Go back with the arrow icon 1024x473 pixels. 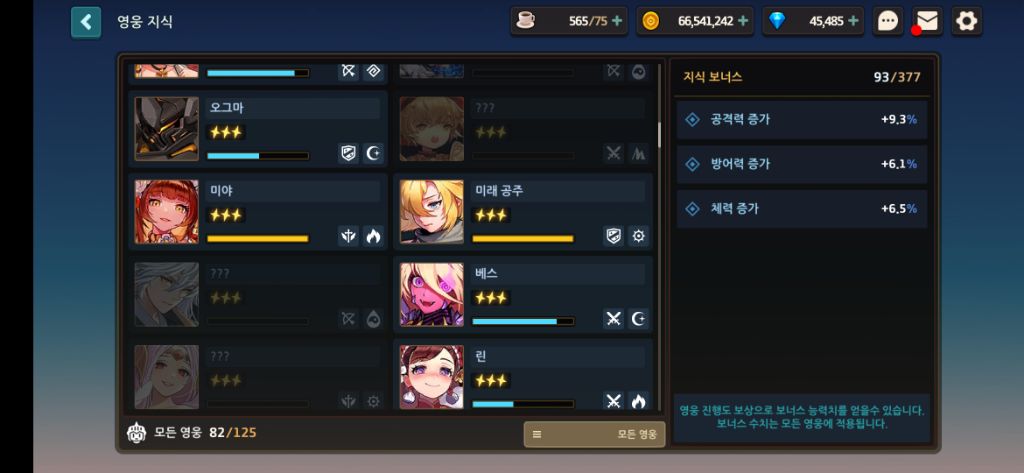(x=86, y=22)
